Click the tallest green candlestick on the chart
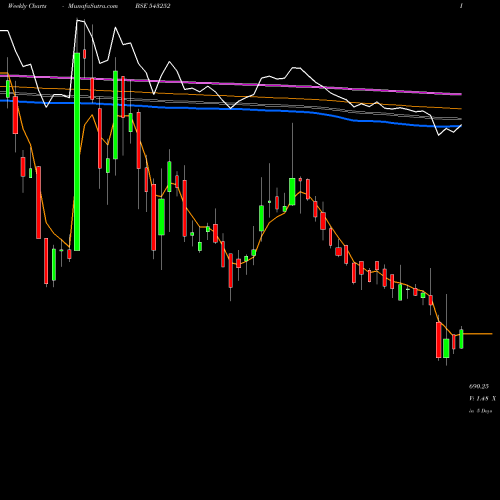Screen dimensions: 500x500 77,152
